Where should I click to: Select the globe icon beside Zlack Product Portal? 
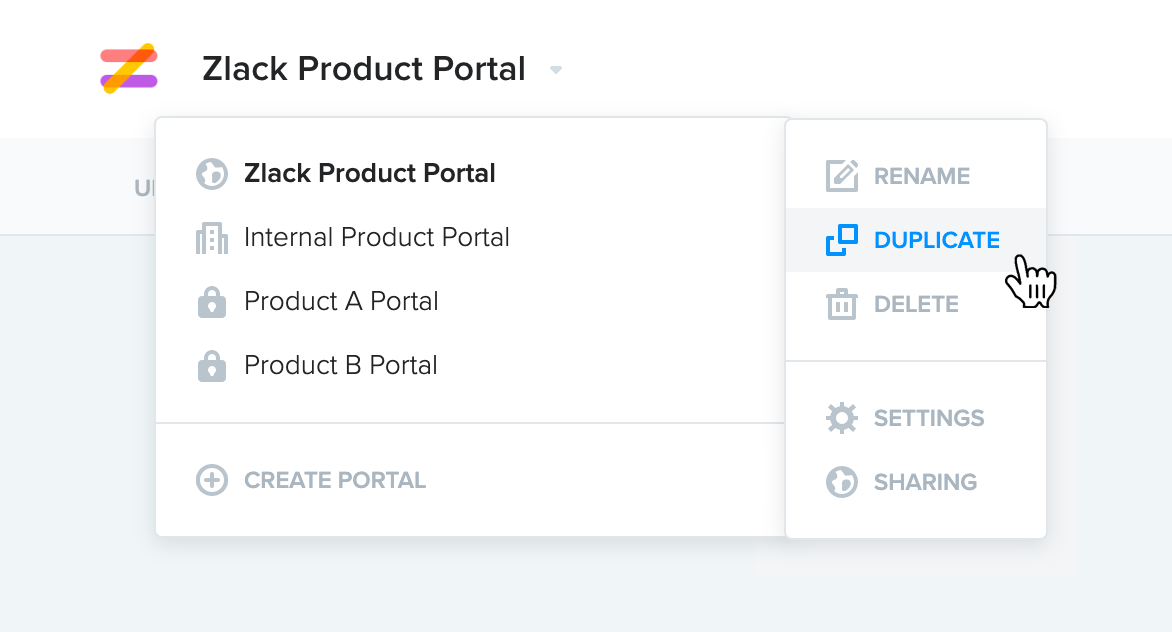[x=212, y=174]
